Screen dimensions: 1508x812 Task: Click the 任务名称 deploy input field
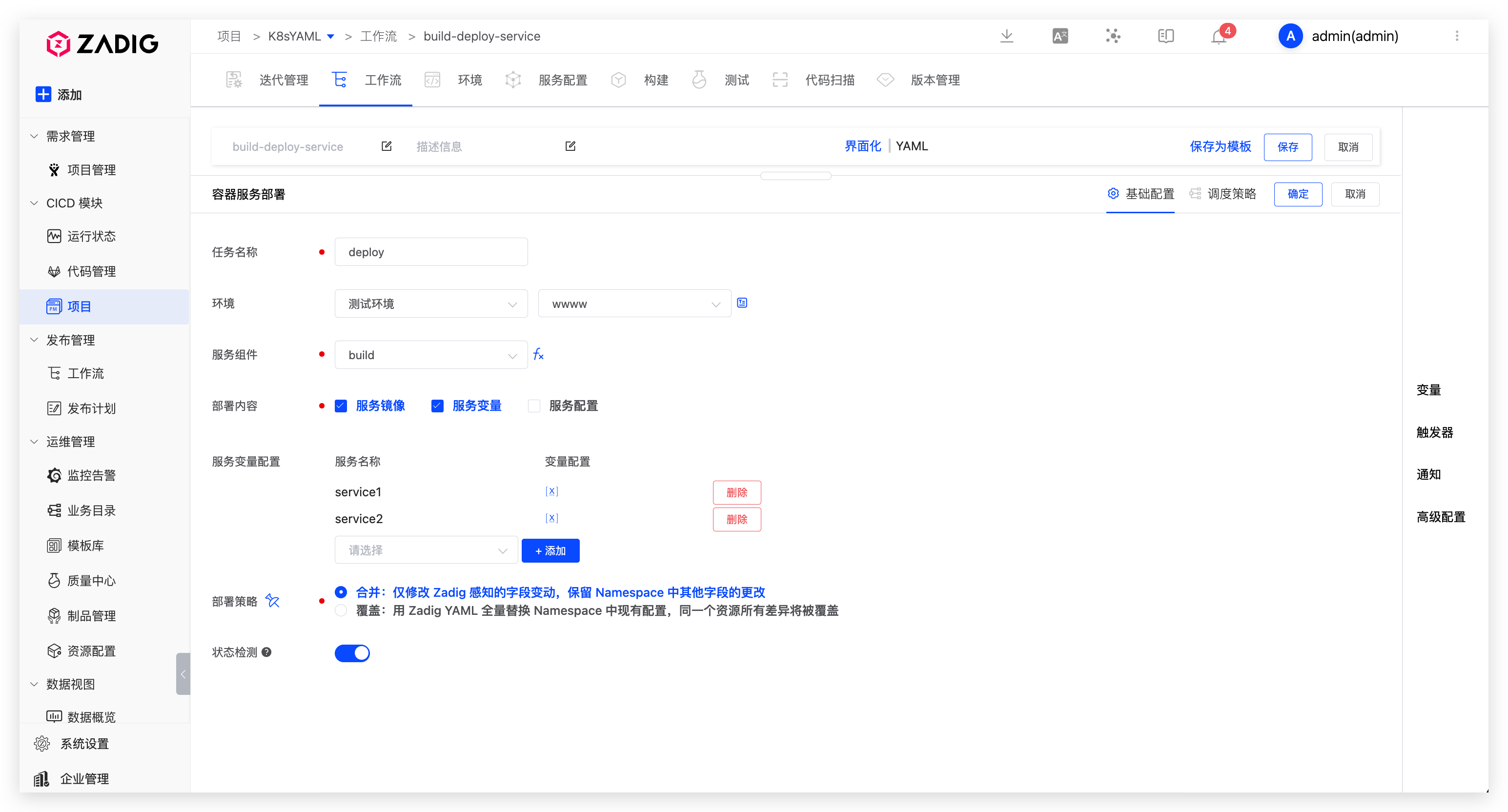coord(431,252)
